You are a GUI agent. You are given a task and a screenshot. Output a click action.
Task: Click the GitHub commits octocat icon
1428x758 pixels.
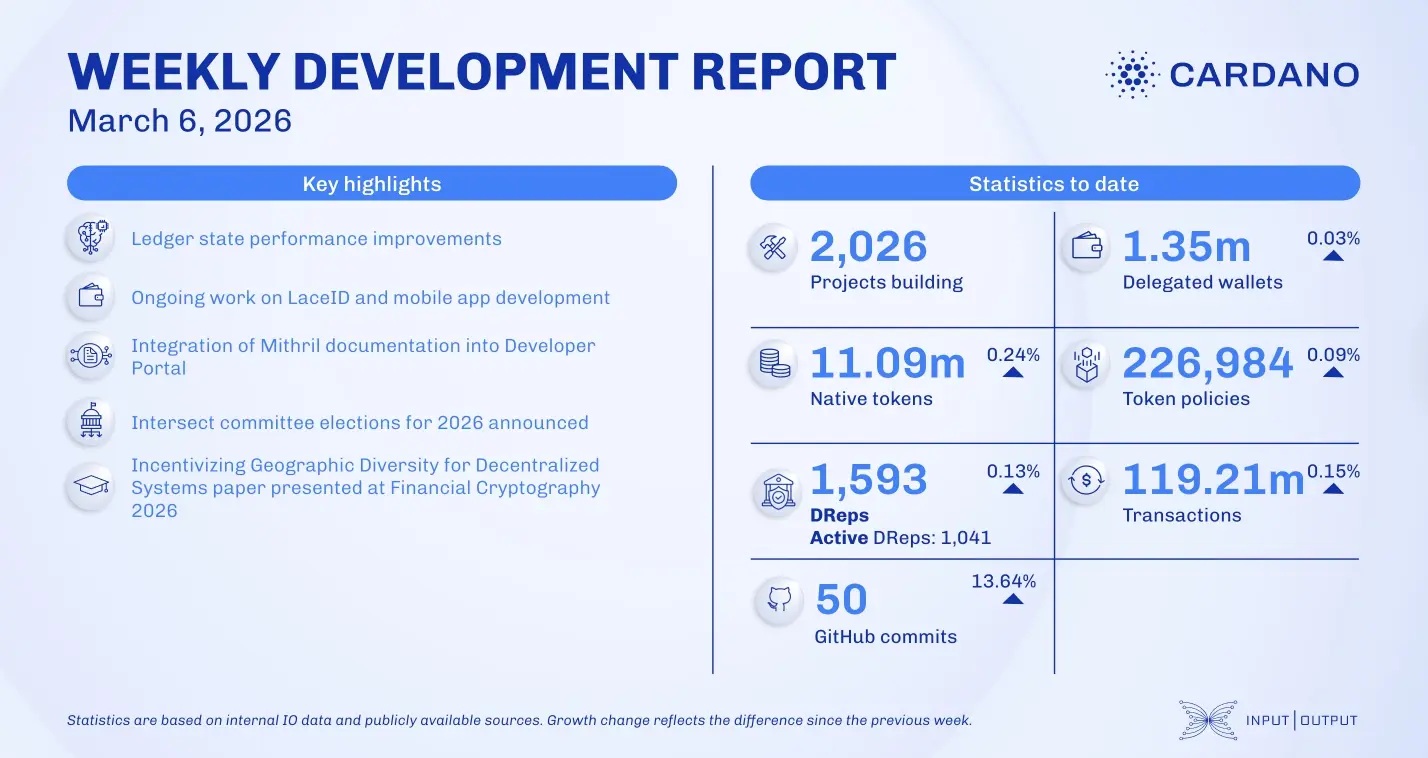pyautogui.click(x=778, y=598)
